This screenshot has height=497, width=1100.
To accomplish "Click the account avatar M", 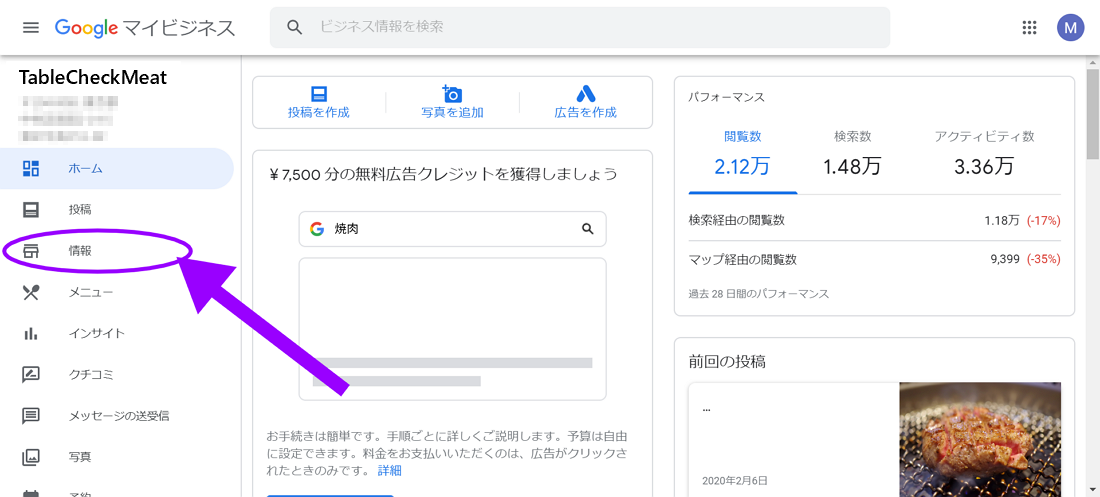I will (x=1070, y=27).
